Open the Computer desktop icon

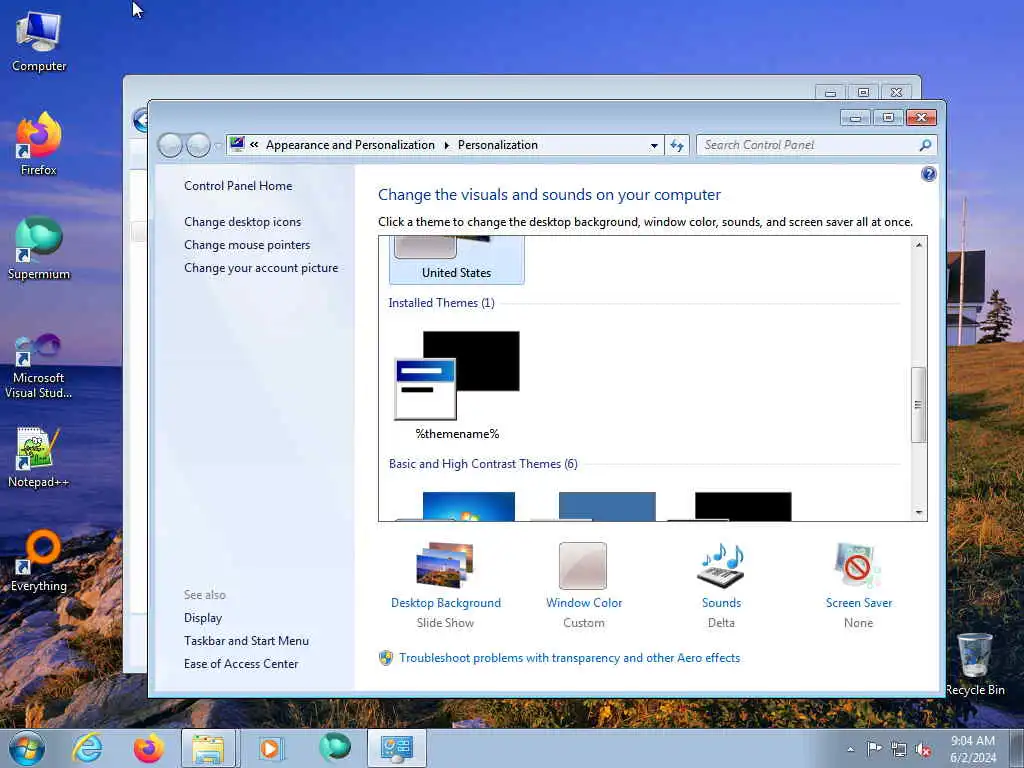[x=39, y=40]
